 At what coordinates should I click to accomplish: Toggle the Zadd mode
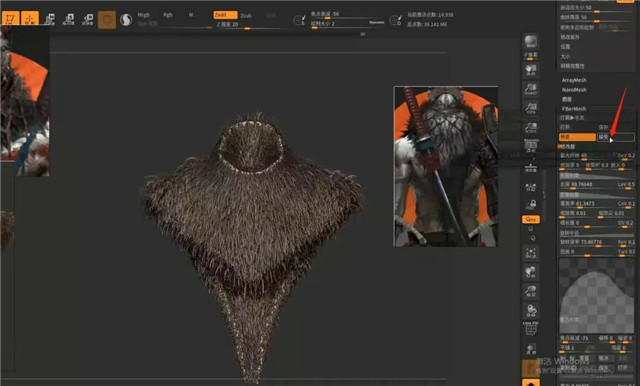225,15
